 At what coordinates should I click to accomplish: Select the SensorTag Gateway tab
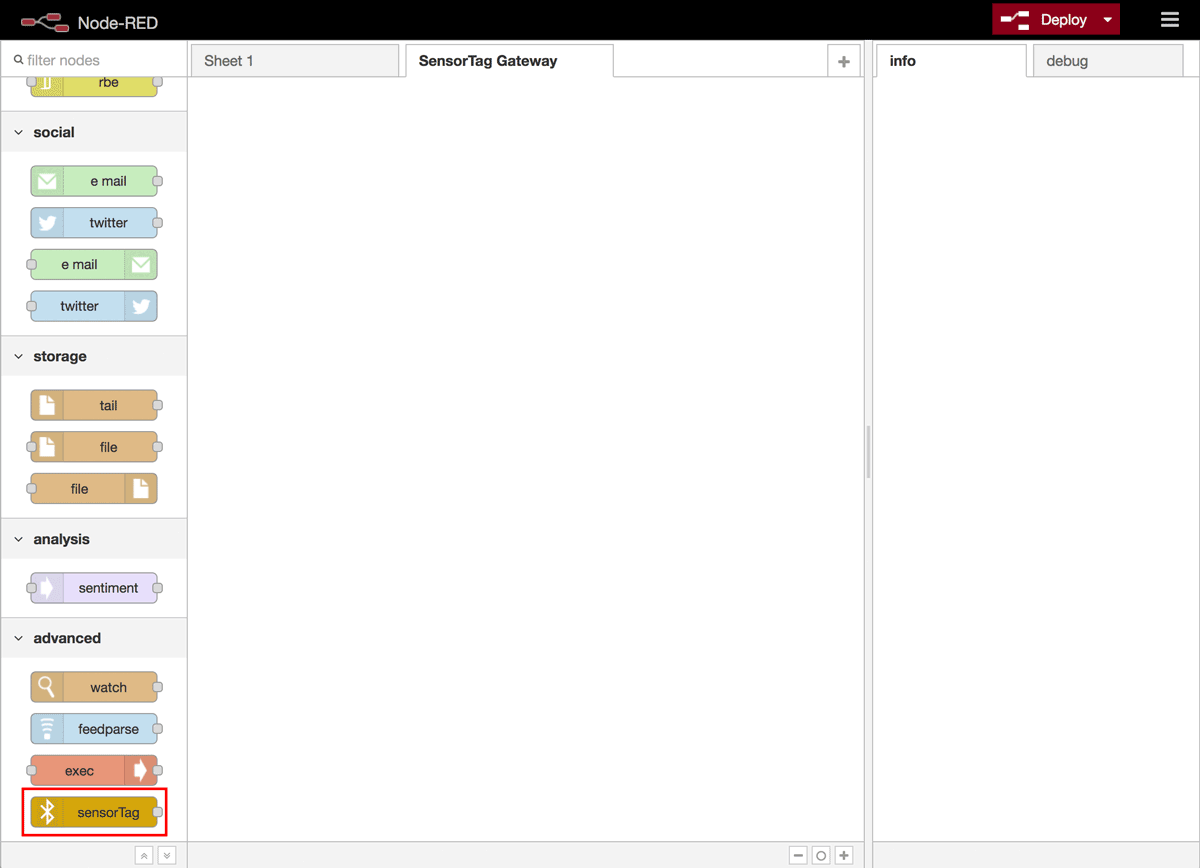pos(509,61)
